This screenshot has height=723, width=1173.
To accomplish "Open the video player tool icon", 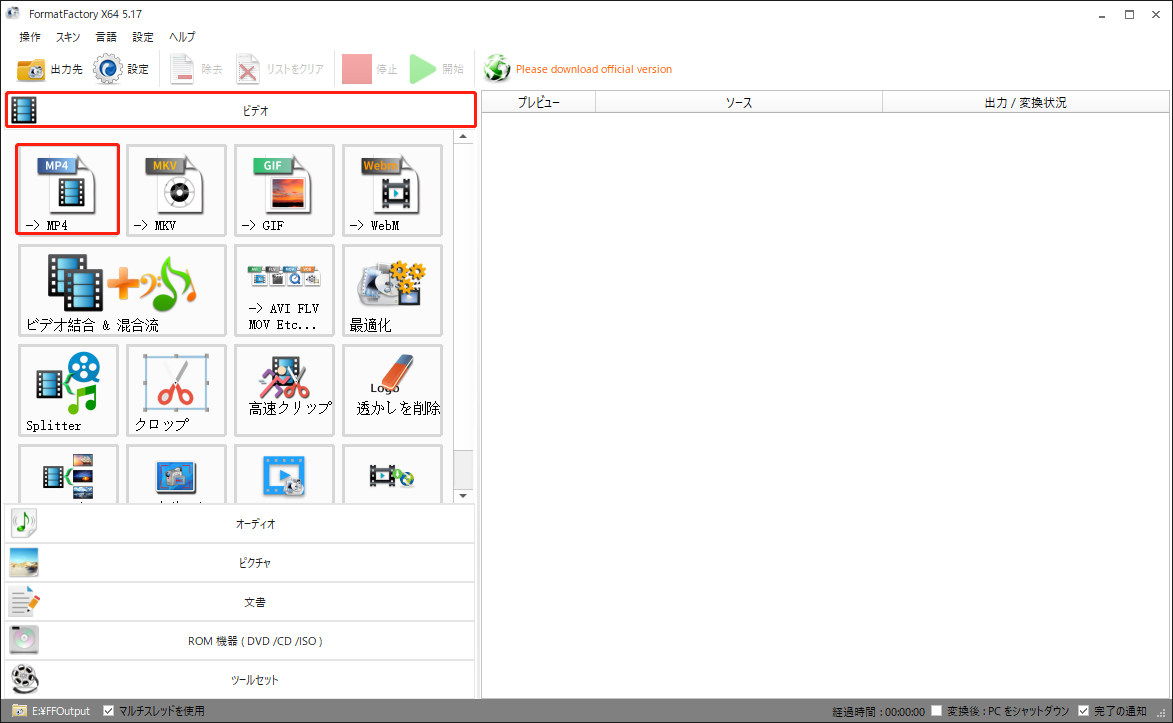I will click(x=284, y=475).
